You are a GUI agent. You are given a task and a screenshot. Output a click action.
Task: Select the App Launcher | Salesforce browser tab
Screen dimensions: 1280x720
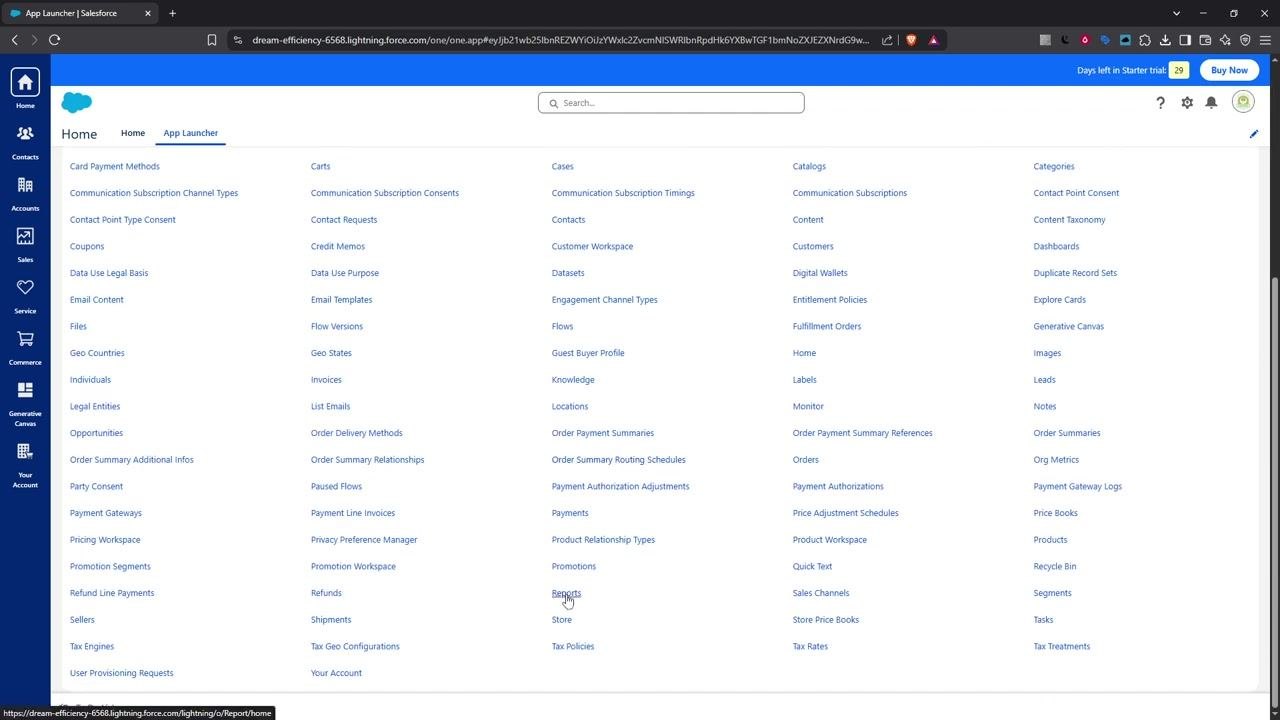coord(80,13)
